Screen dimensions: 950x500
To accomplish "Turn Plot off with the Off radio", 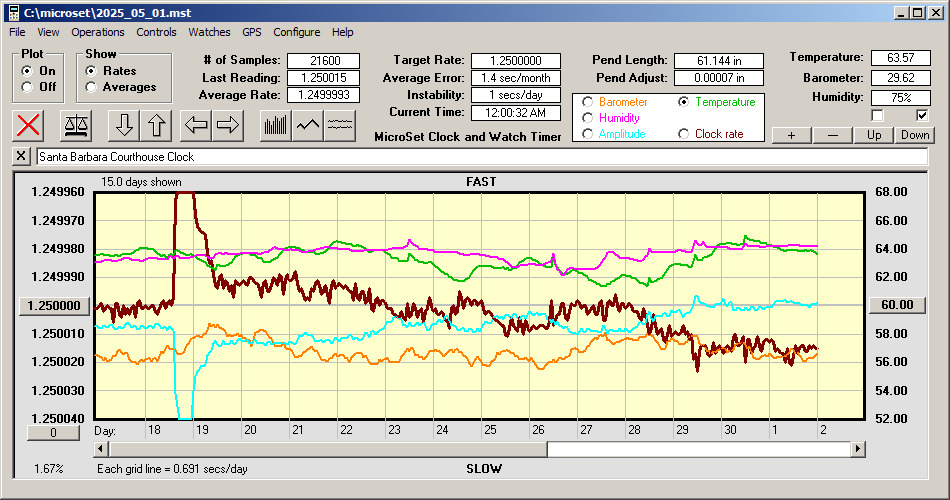I will pyautogui.click(x=27, y=87).
